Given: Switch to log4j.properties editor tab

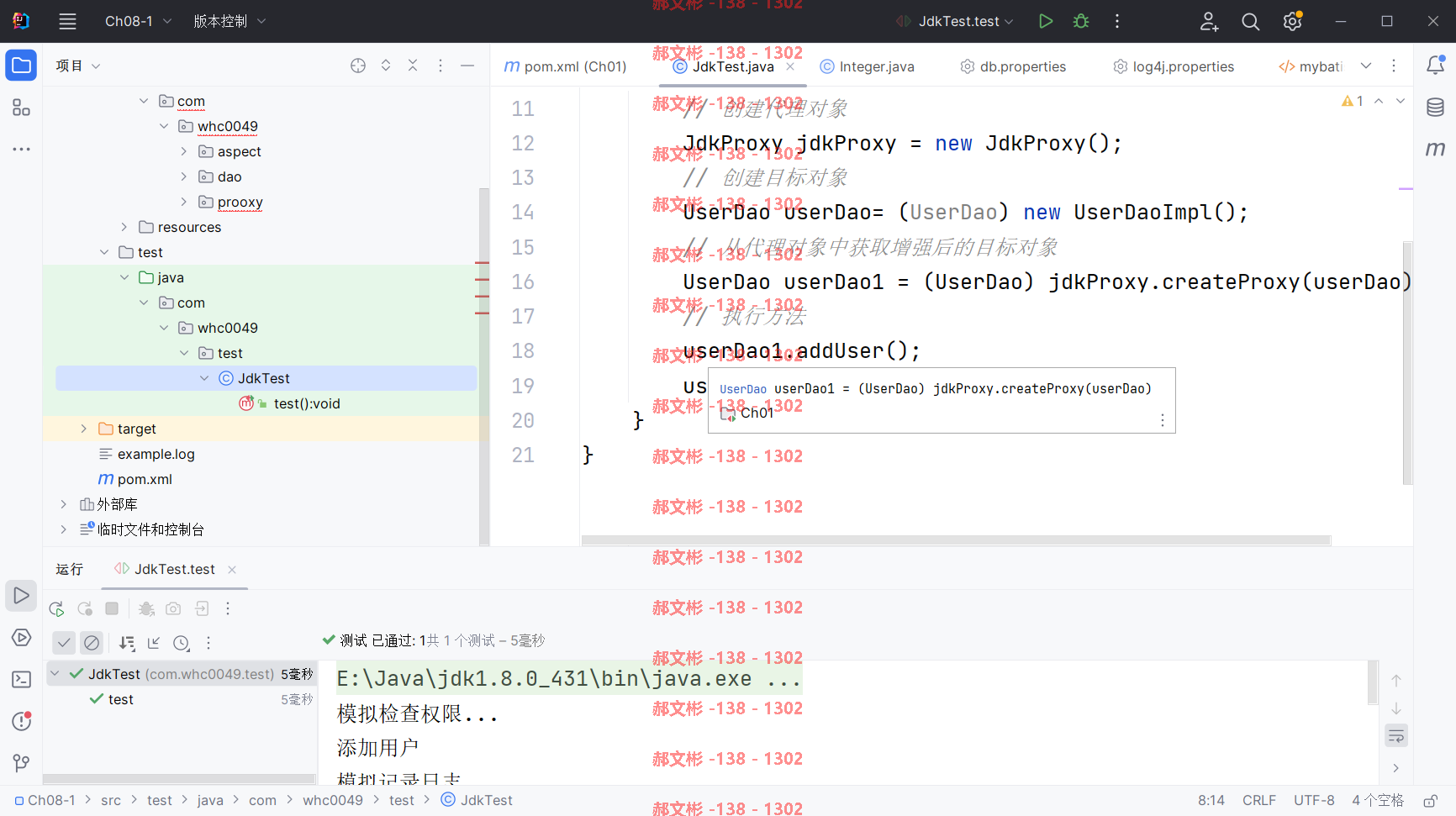Looking at the screenshot, I should pos(1174,66).
